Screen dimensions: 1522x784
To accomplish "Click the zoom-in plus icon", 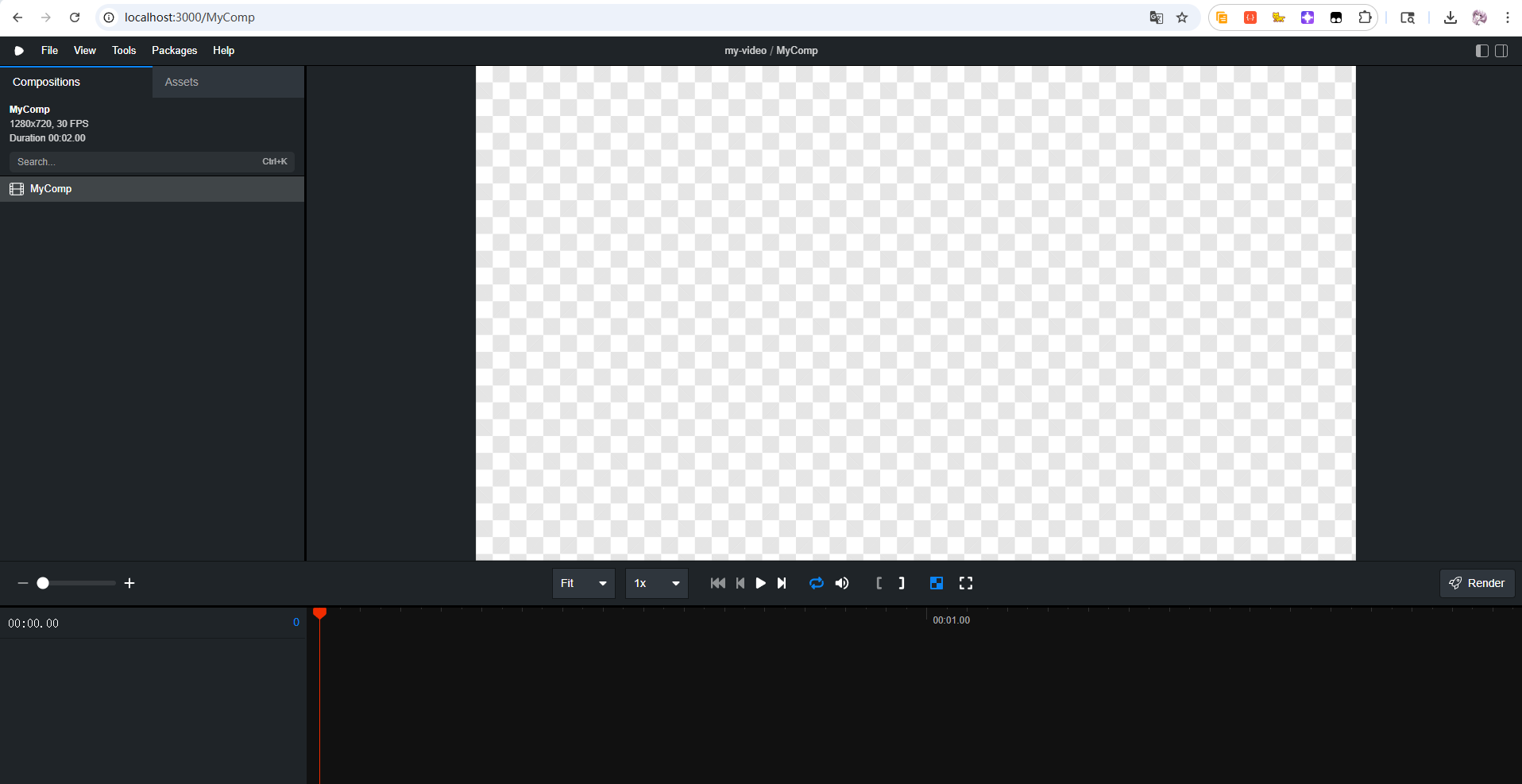I will tap(129, 583).
